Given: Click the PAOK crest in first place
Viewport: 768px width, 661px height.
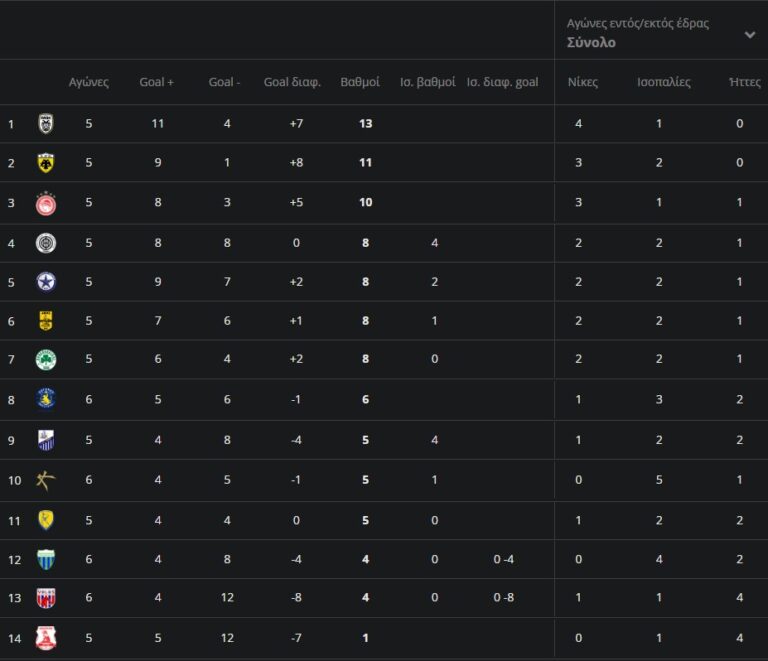Looking at the screenshot, I should pos(46,124).
